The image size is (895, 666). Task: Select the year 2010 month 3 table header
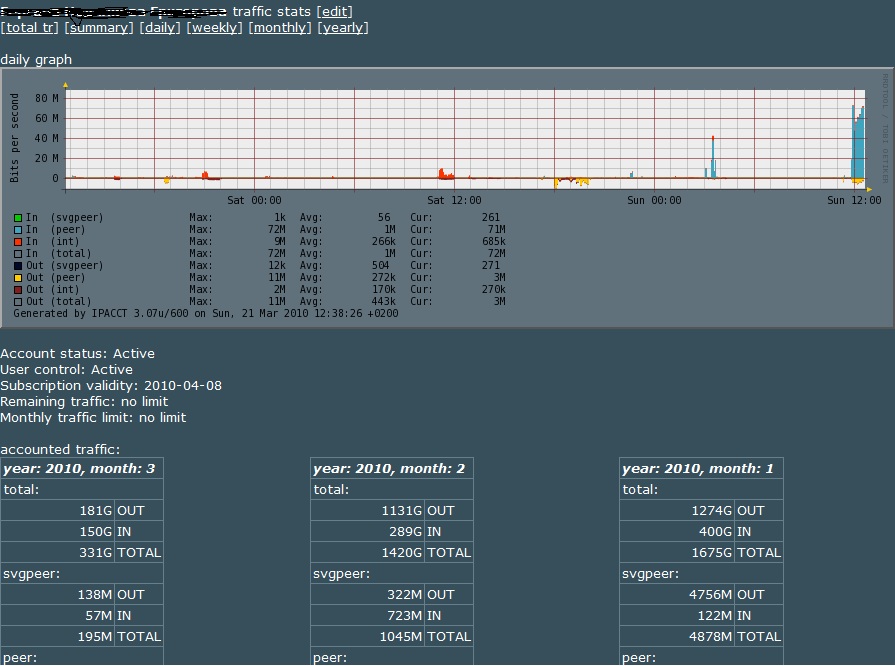(x=79, y=468)
